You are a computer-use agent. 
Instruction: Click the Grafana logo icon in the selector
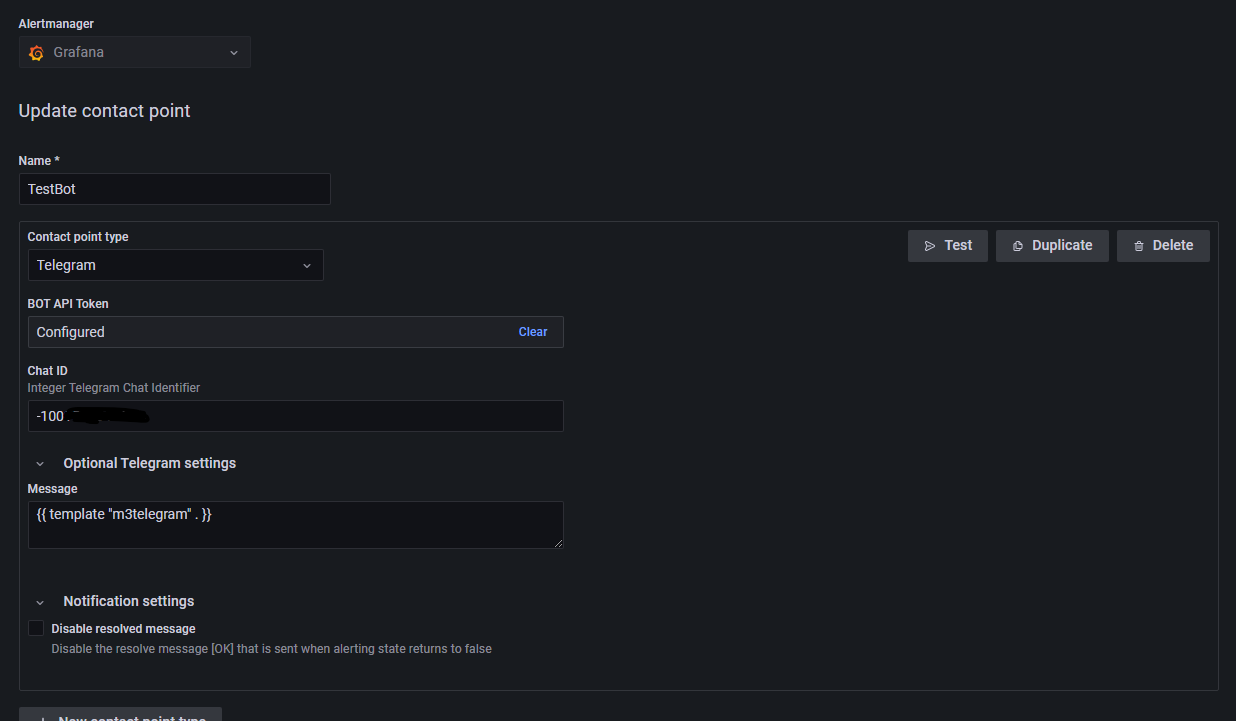coord(37,53)
